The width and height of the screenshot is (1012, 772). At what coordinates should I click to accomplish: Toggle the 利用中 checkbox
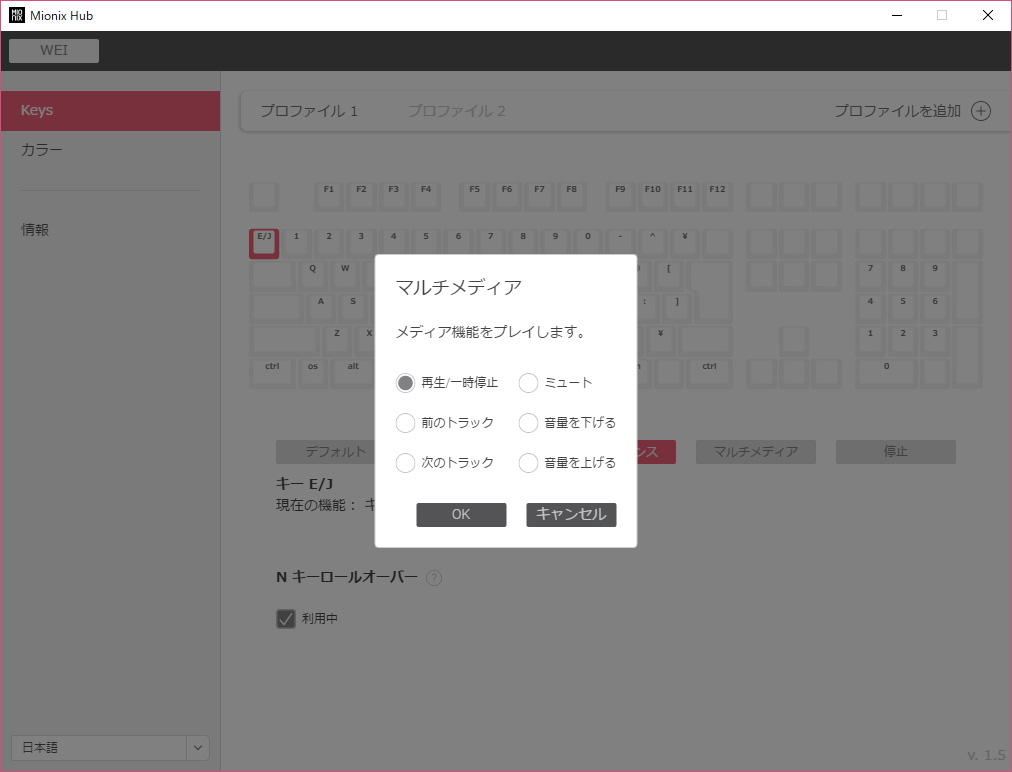[286, 619]
